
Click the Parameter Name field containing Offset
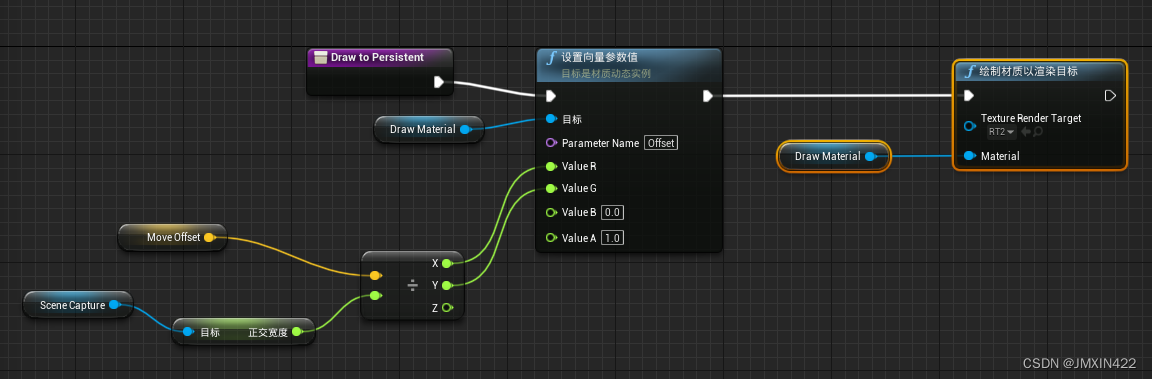[661, 142]
